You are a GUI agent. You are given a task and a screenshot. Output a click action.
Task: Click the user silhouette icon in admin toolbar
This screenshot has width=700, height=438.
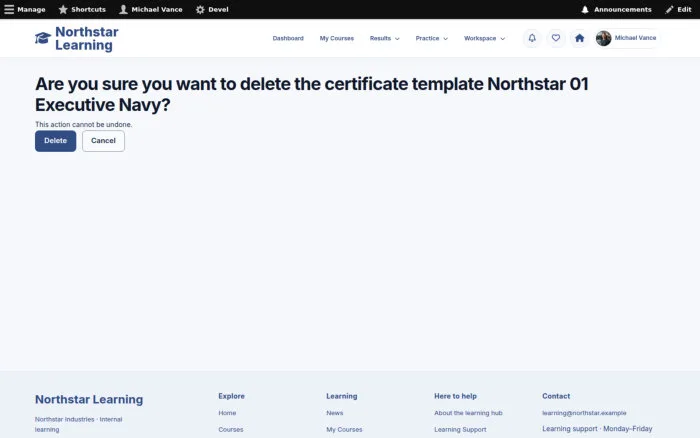tap(123, 9)
